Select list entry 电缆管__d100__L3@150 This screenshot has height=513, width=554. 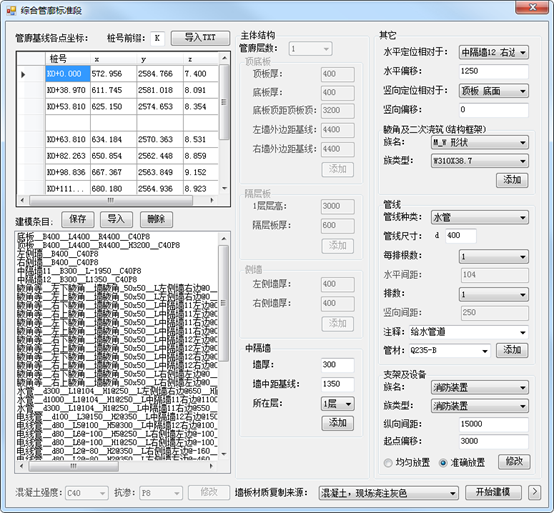tap(117, 417)
